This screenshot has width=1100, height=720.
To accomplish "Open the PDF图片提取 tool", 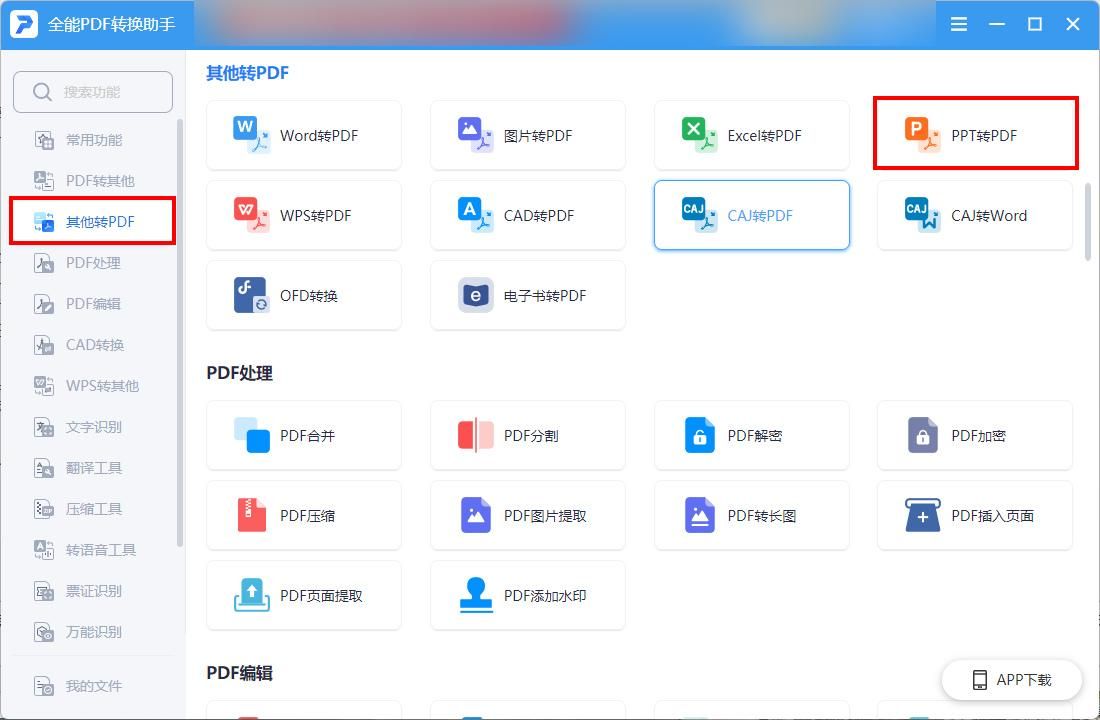I will click(528, 516).
